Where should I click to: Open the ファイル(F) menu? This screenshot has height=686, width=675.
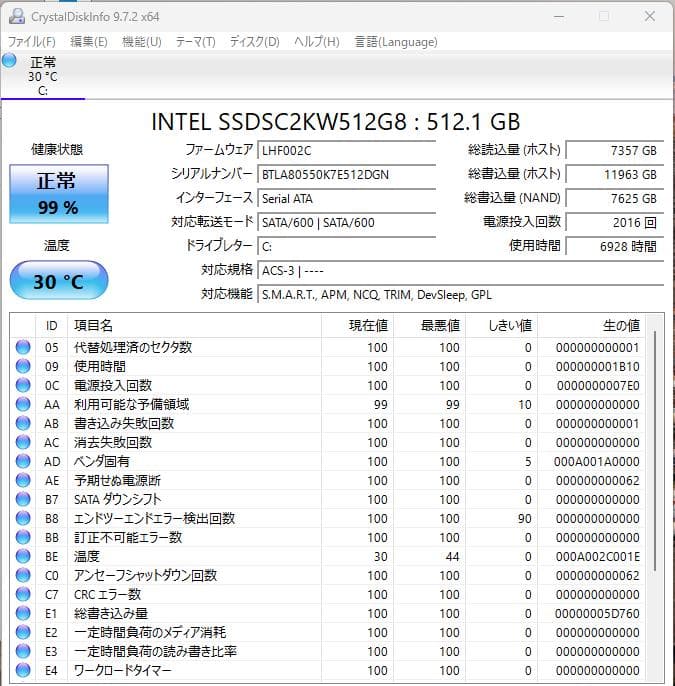click(32, 42)
